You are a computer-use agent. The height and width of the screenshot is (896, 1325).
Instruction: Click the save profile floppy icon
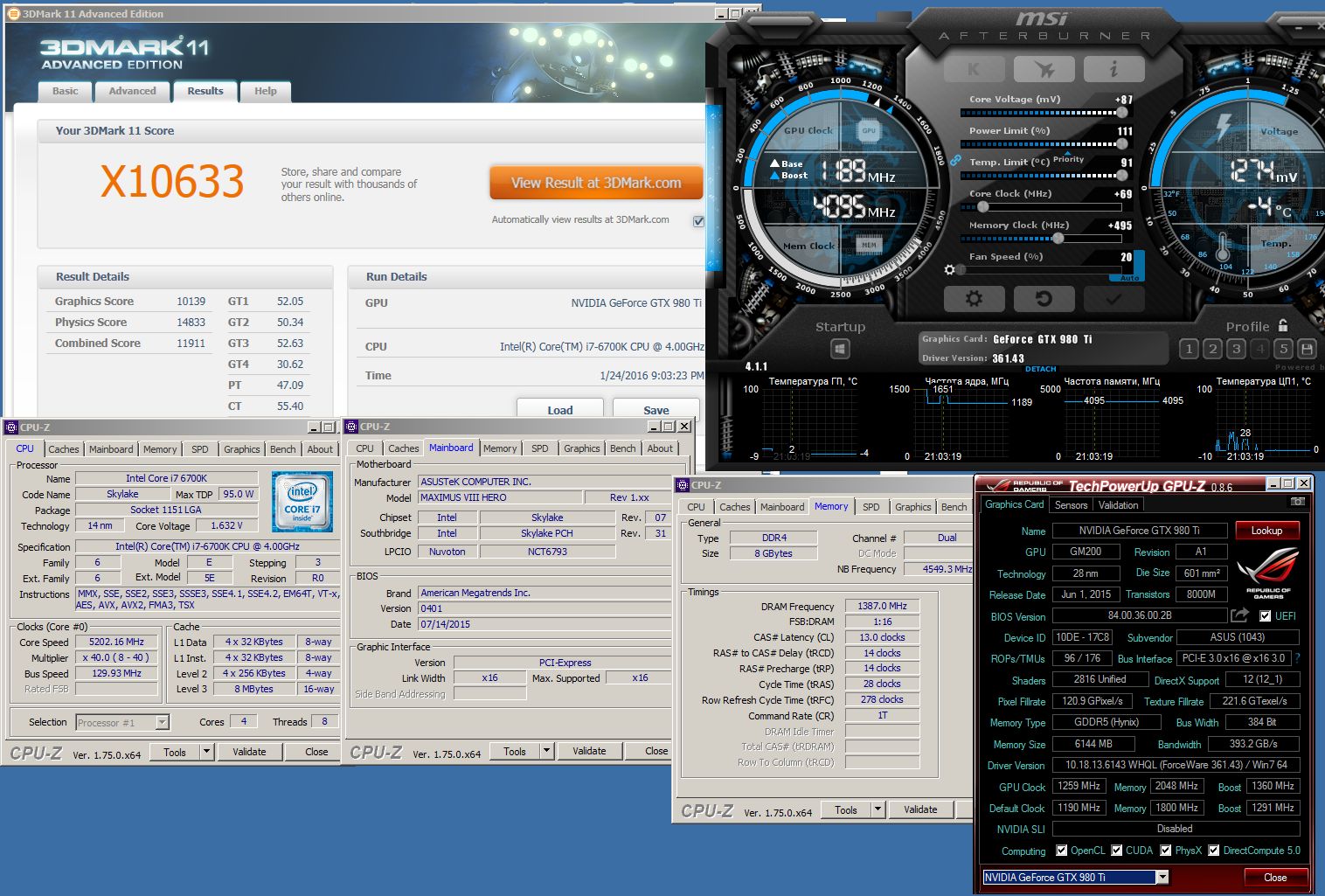click(x=1307, y=349)
